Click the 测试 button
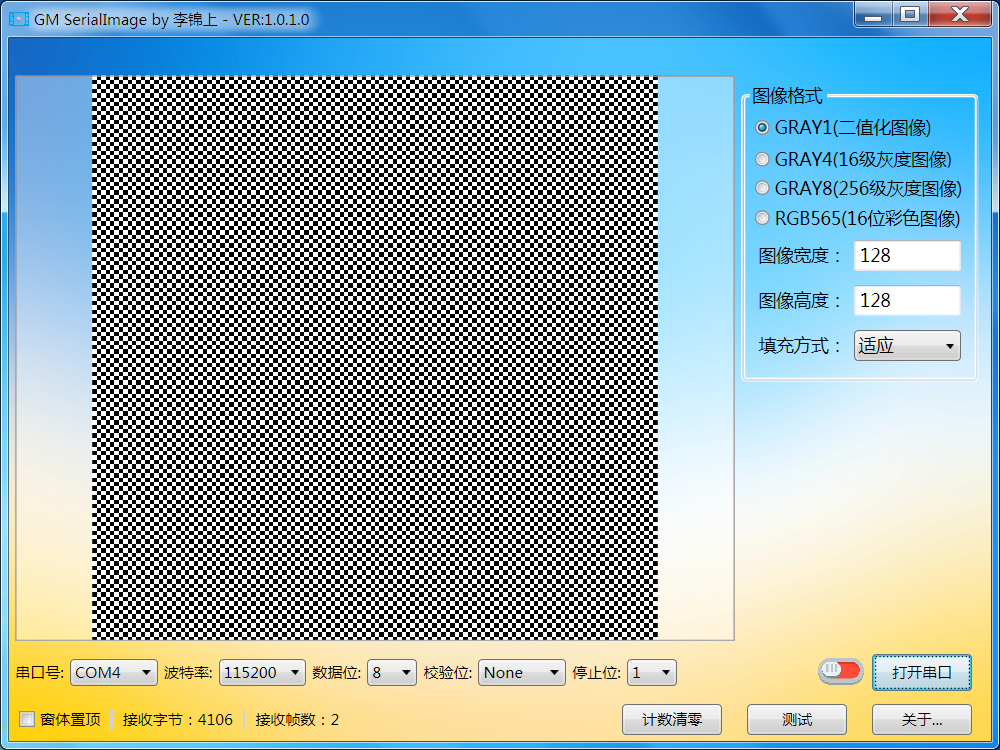 coord(796,720)
